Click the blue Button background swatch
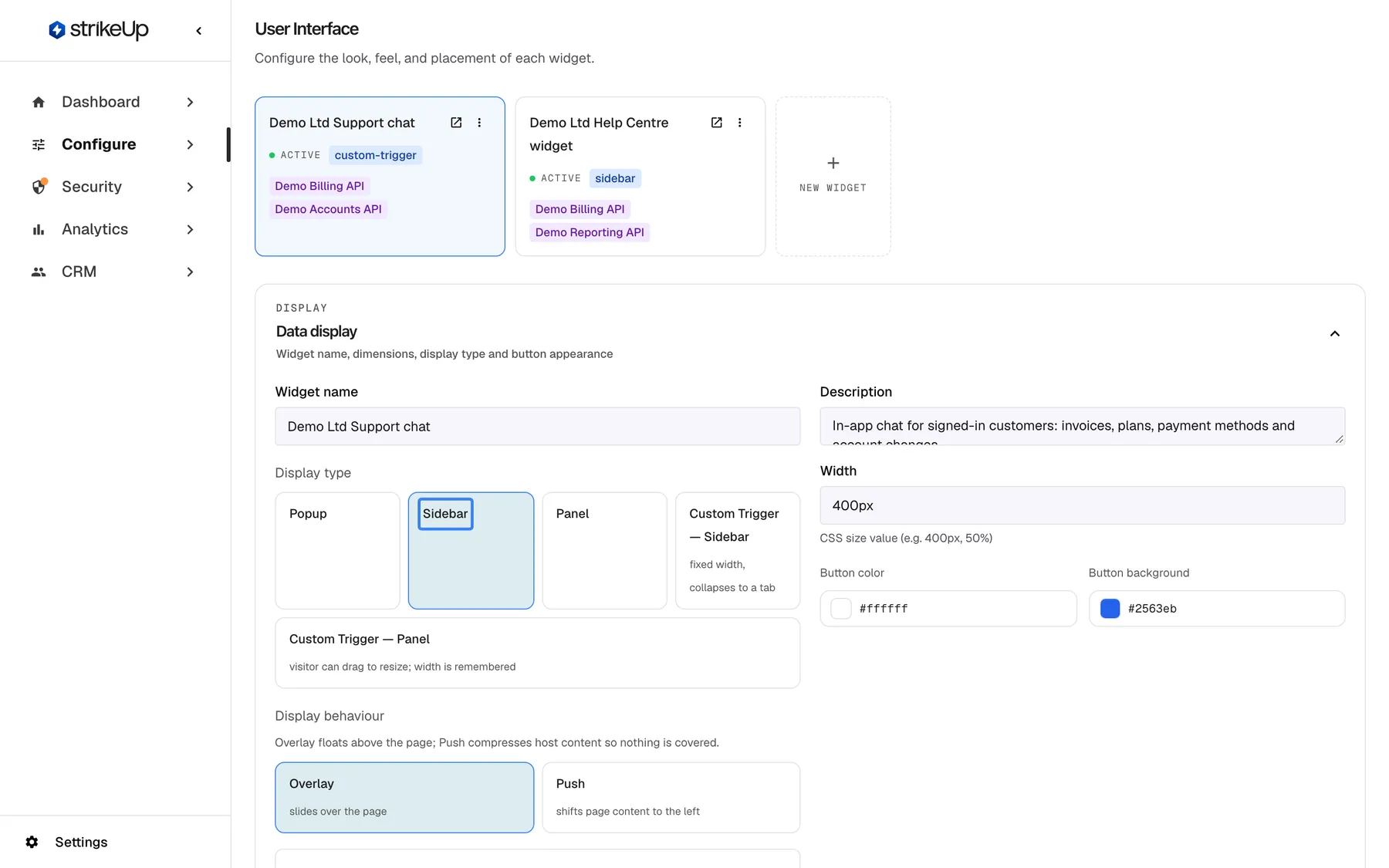1389x868 pixels. point(1110,609)
